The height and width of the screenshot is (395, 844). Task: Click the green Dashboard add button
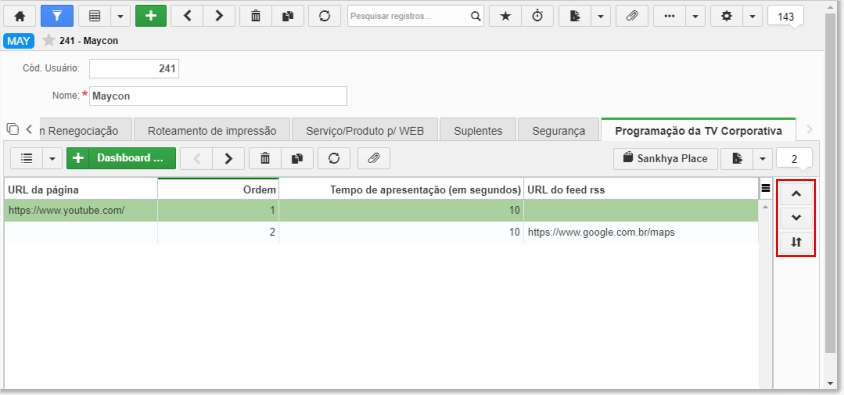click(x=121, y=158)
